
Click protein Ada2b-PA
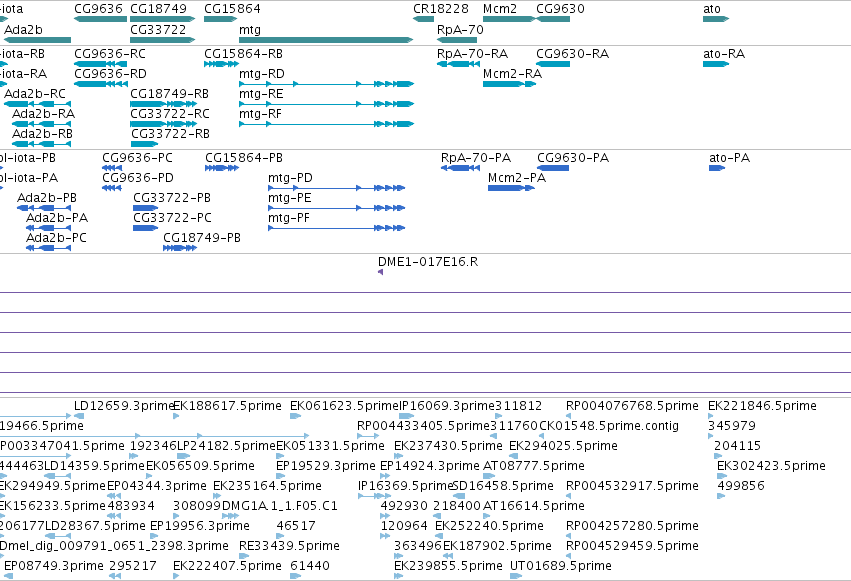coord(48,228)
